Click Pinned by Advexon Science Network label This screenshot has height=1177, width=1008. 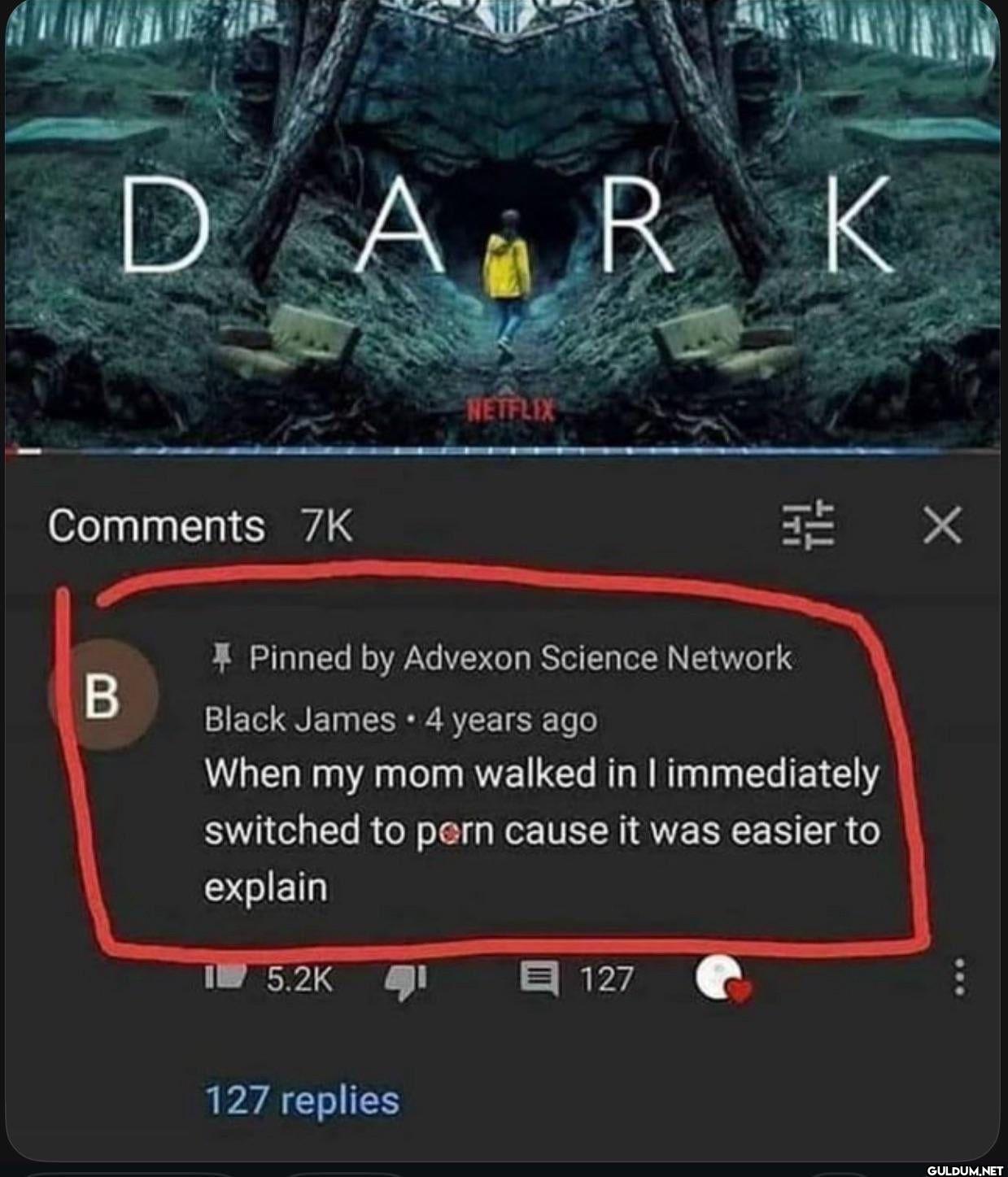(x=520, y=658)
